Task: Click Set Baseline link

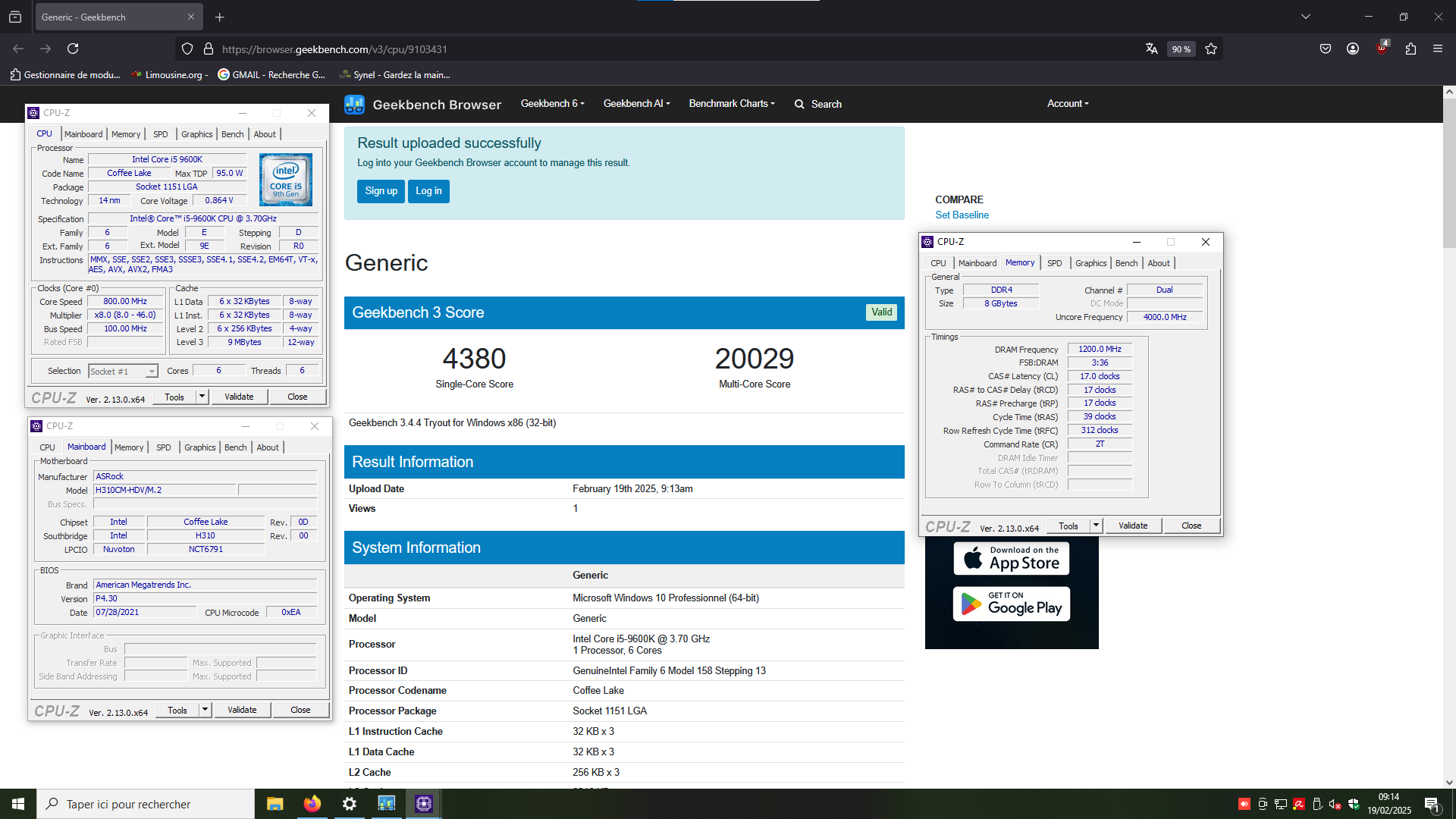Action: click(x=962, y=215)
